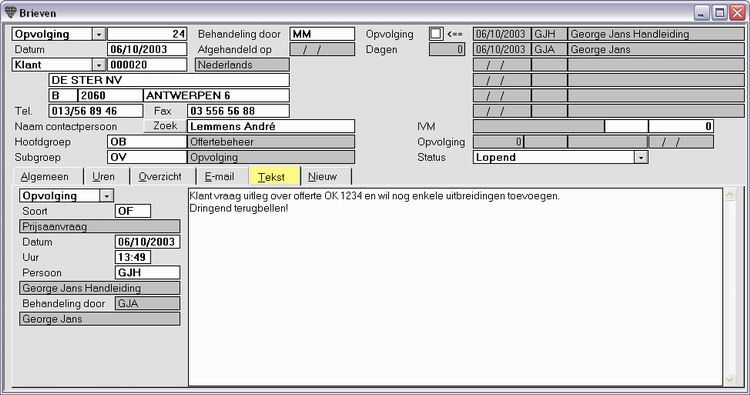The height and width of the screenshot is (395, 750).
Task: Maximize the Brieven window
Action: click(x=719, y=13)
